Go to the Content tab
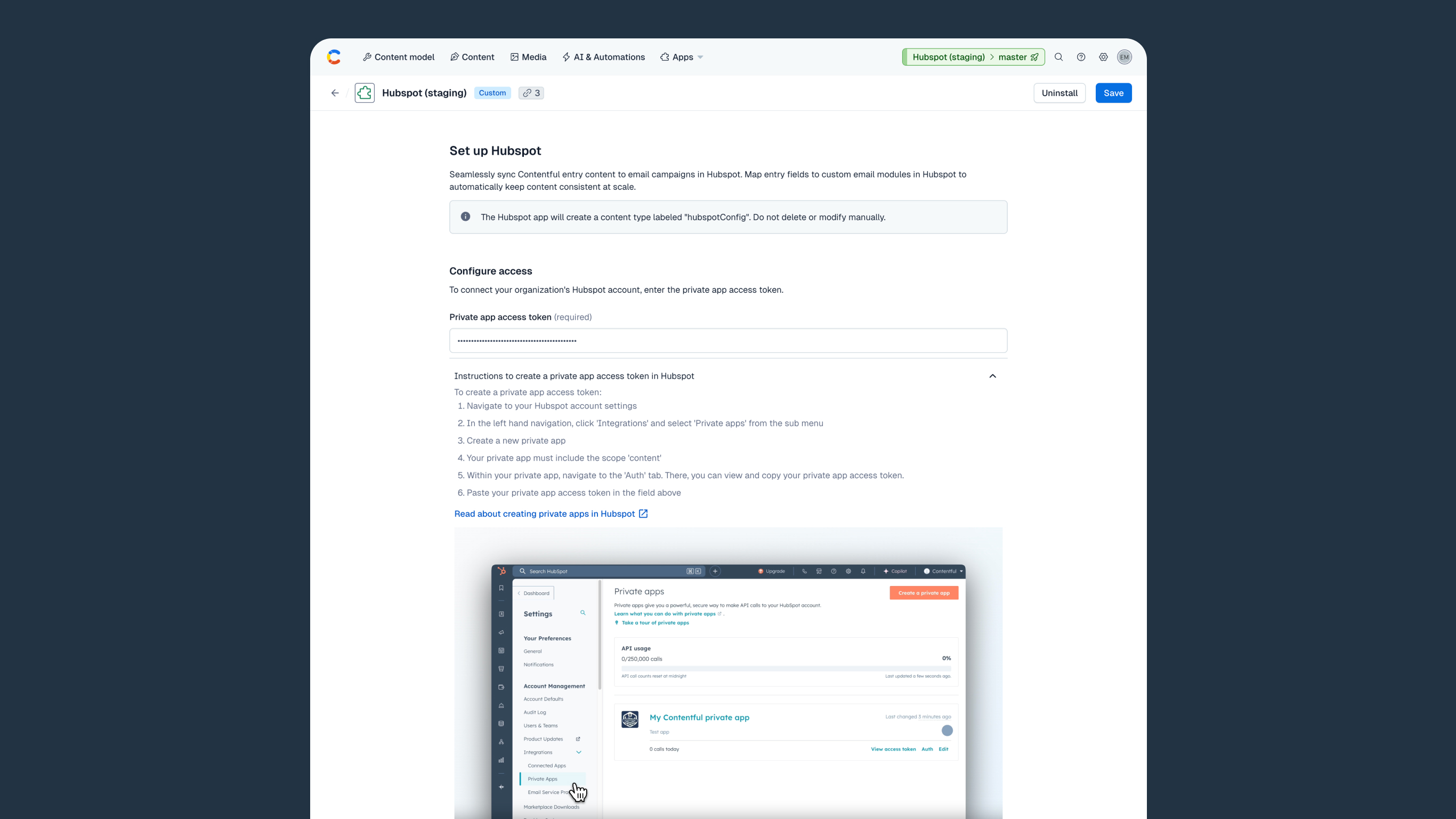 [472, 57]
